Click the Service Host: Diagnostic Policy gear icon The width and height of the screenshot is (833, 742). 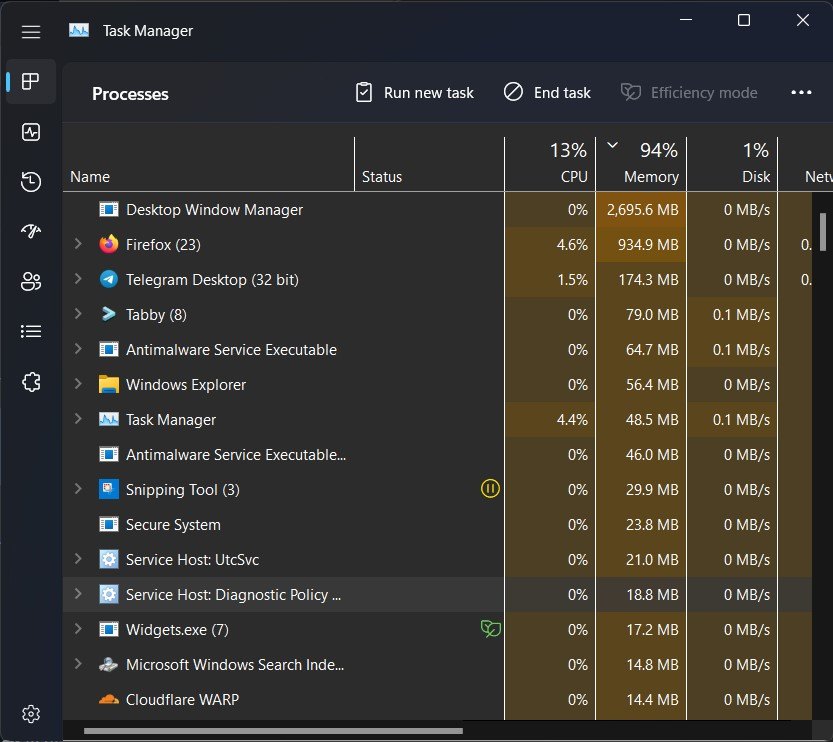coord(109,594)
